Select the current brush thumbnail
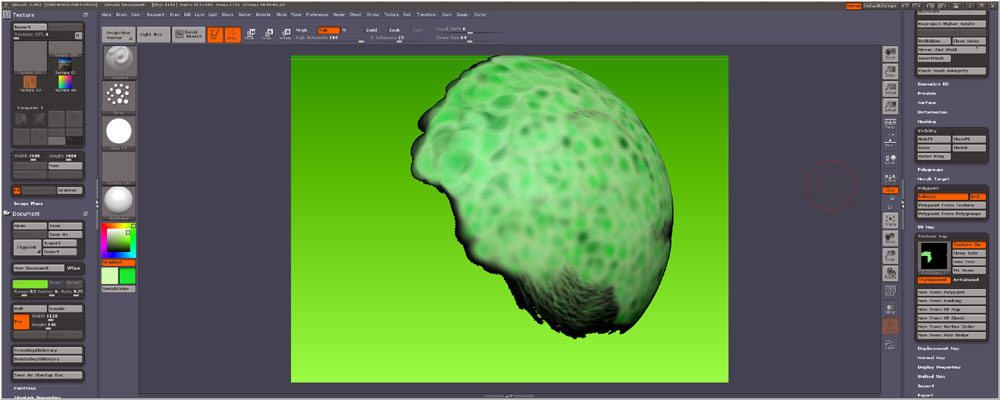Screen dimensions: 1000x400 (119, 62)
